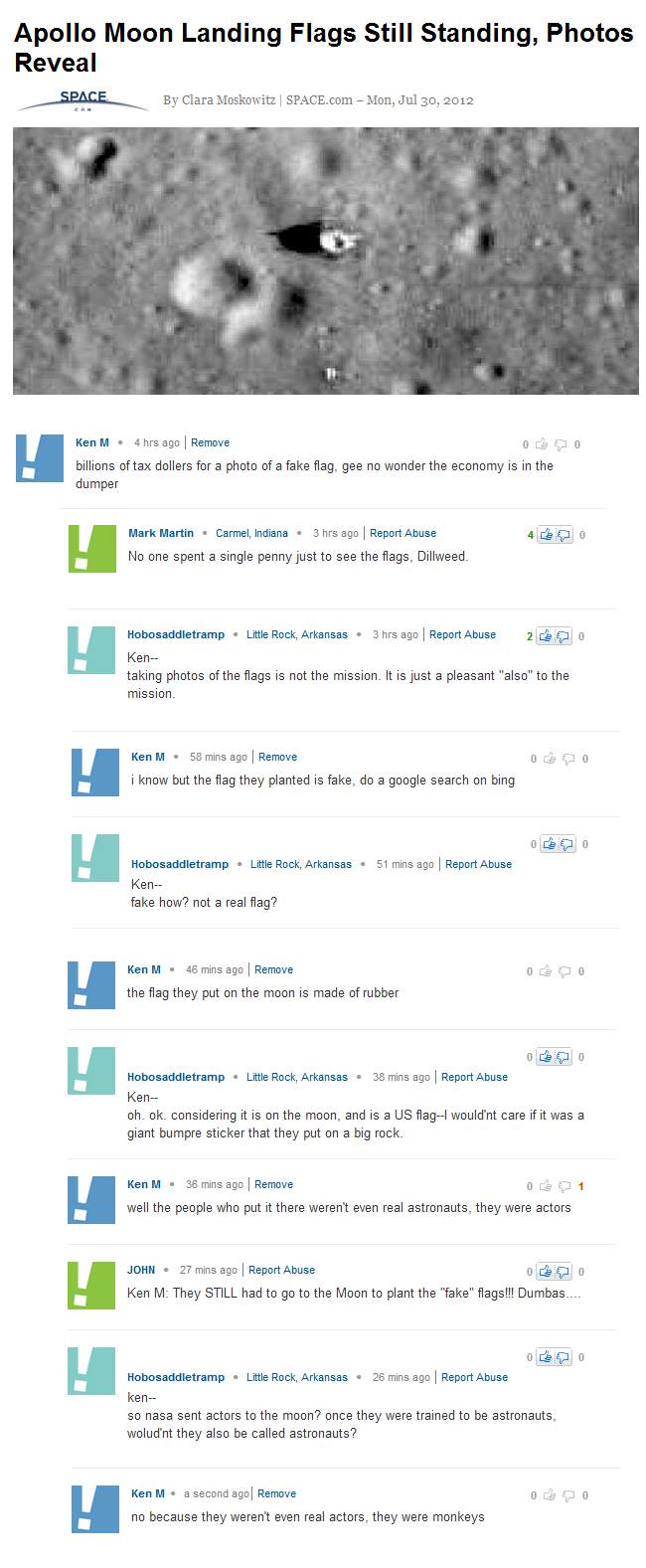Viewport: 646px width, 1568px height.
Task: Click the SPACE.com logo
Action: (x=83, y=99)
